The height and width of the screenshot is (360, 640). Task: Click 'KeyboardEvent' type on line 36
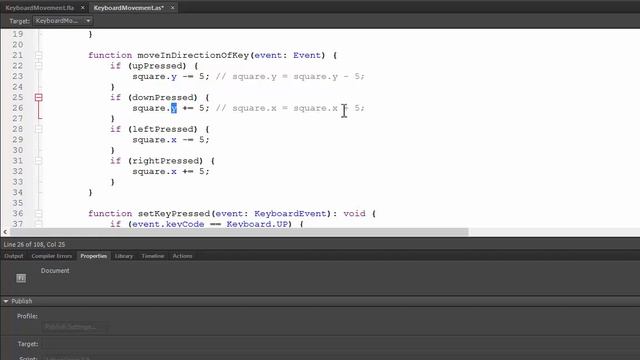click(x=290, y=213)
